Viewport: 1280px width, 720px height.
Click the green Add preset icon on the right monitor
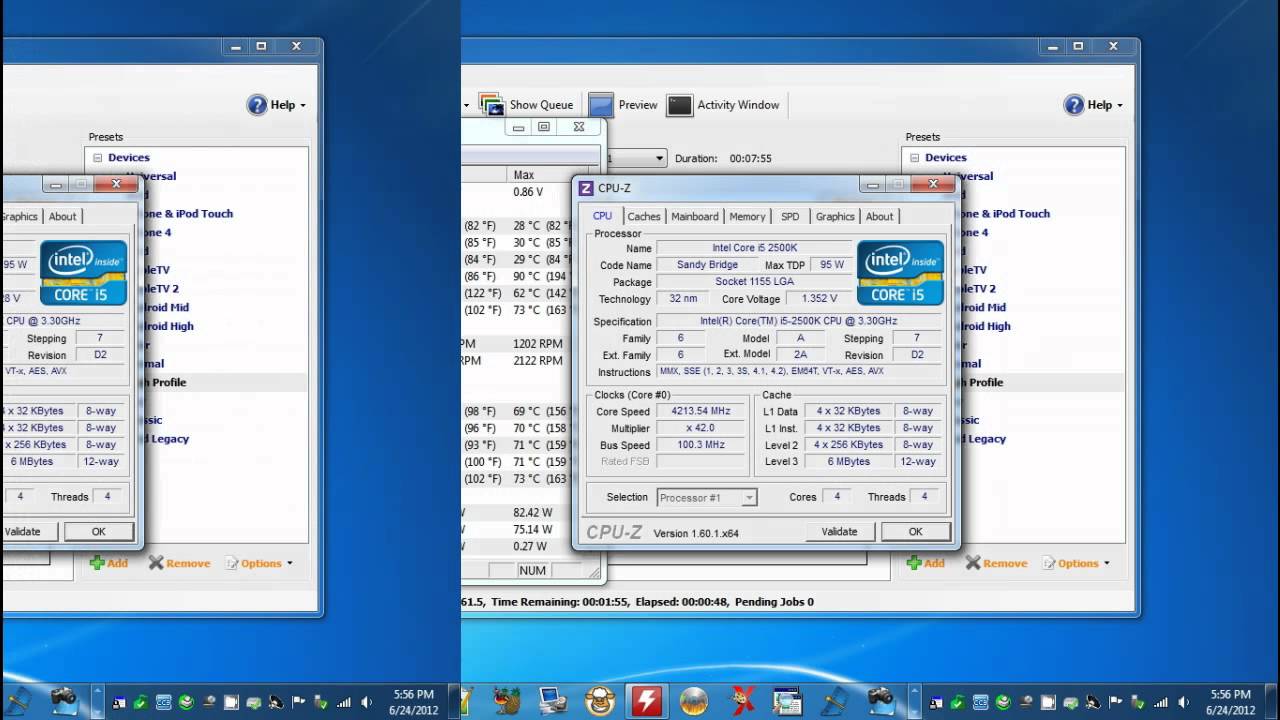coord(914,563)
